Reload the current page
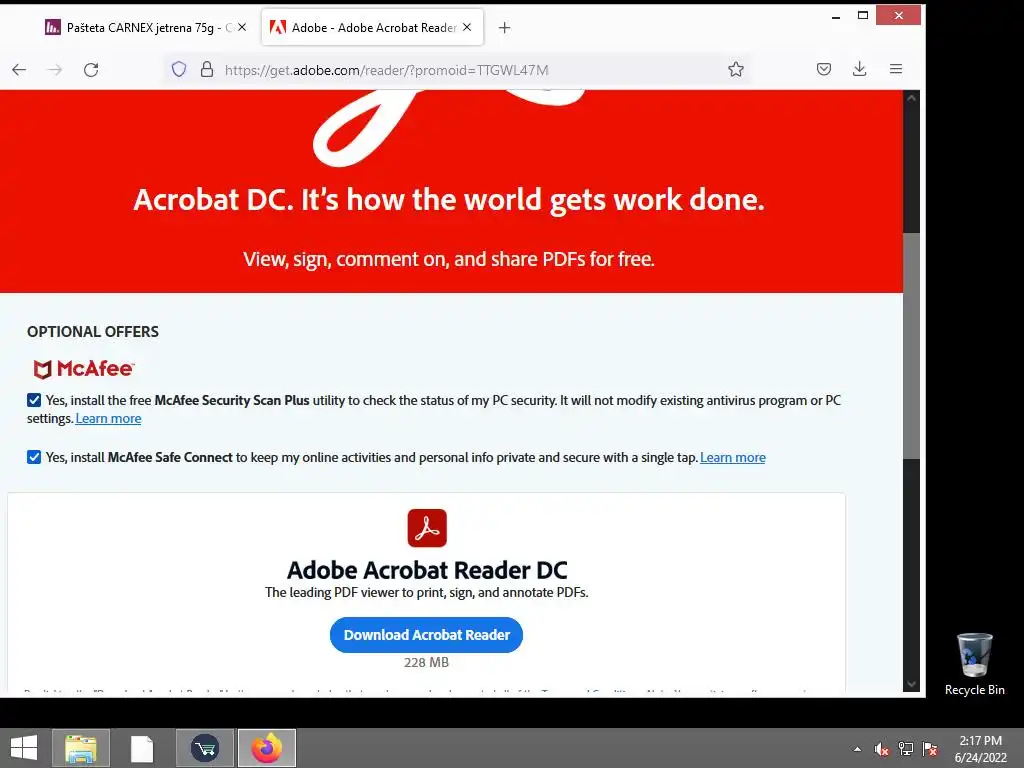This screenshot has width=1024, height=768. pos(91,69)
